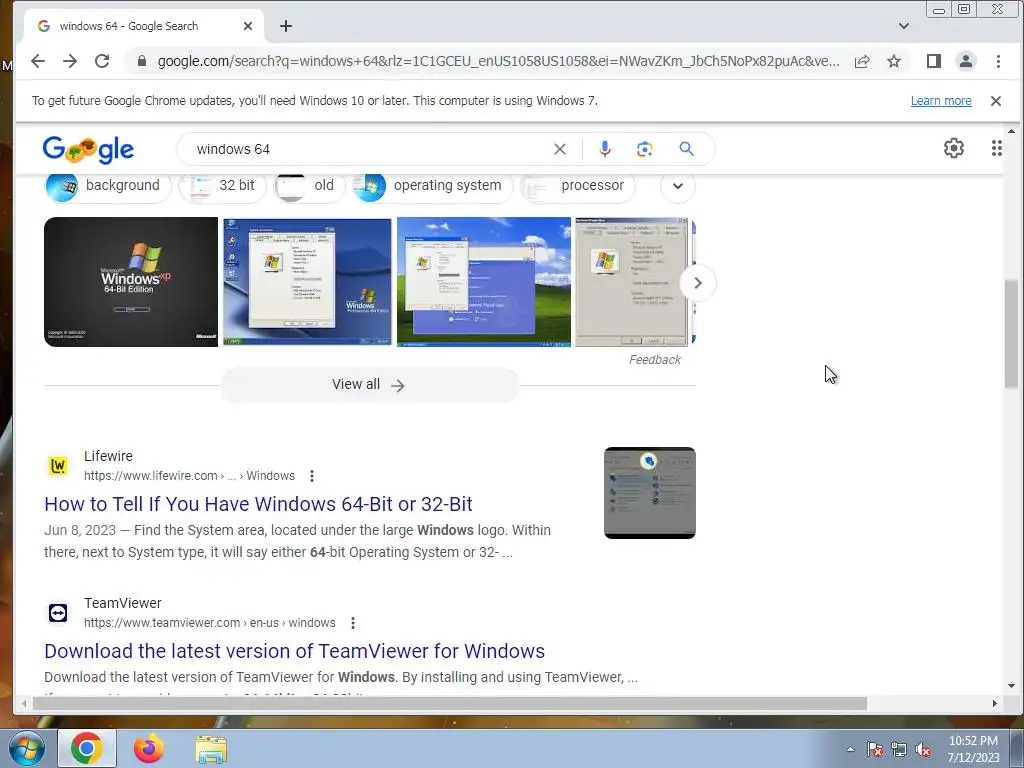
Task: Click the Lifewire site name
Action: click(x=108, y=456)
